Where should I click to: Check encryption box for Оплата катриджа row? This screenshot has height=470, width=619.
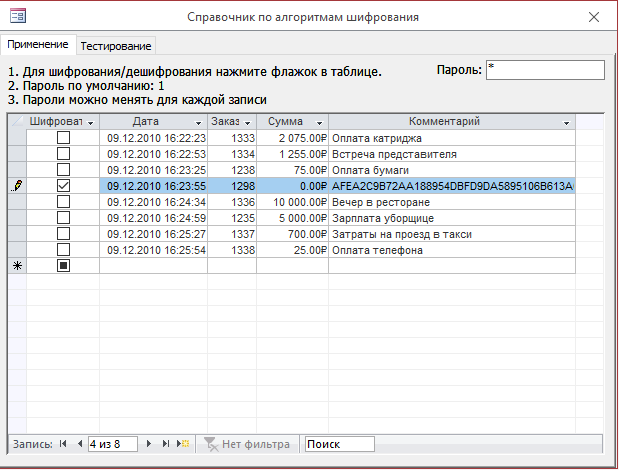click(x=63, y=138)
